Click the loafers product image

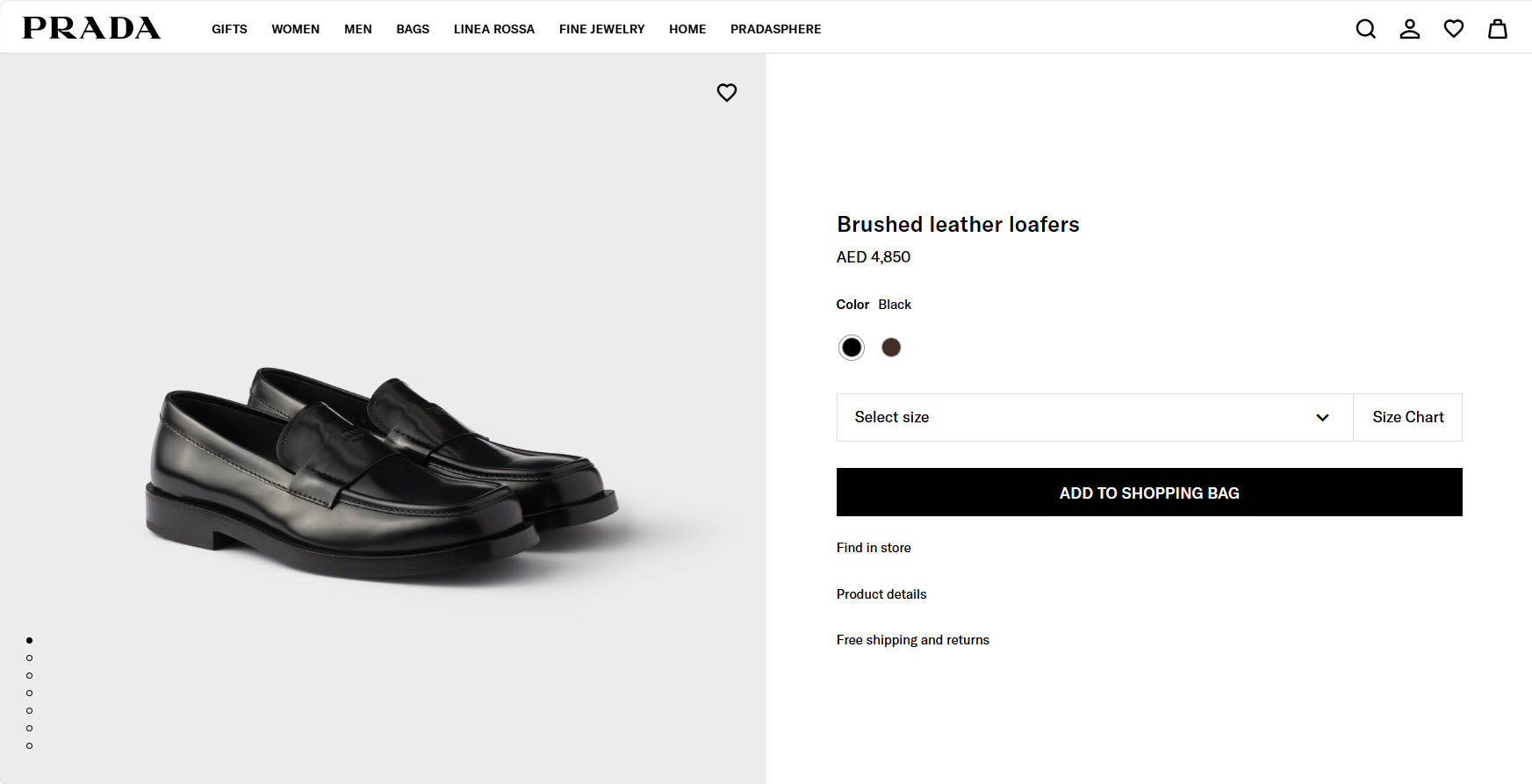tap(382, 474)
